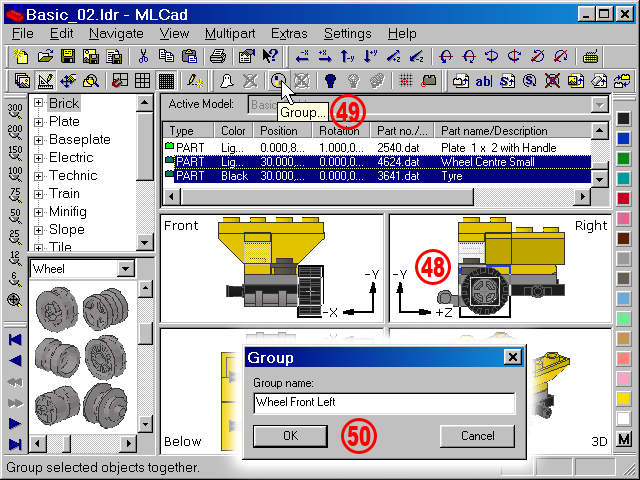Image resolution: width=640 pixels, height=480 pixels.
Task: Cut selection with scissors icon
Action: (x=143, y=56)
